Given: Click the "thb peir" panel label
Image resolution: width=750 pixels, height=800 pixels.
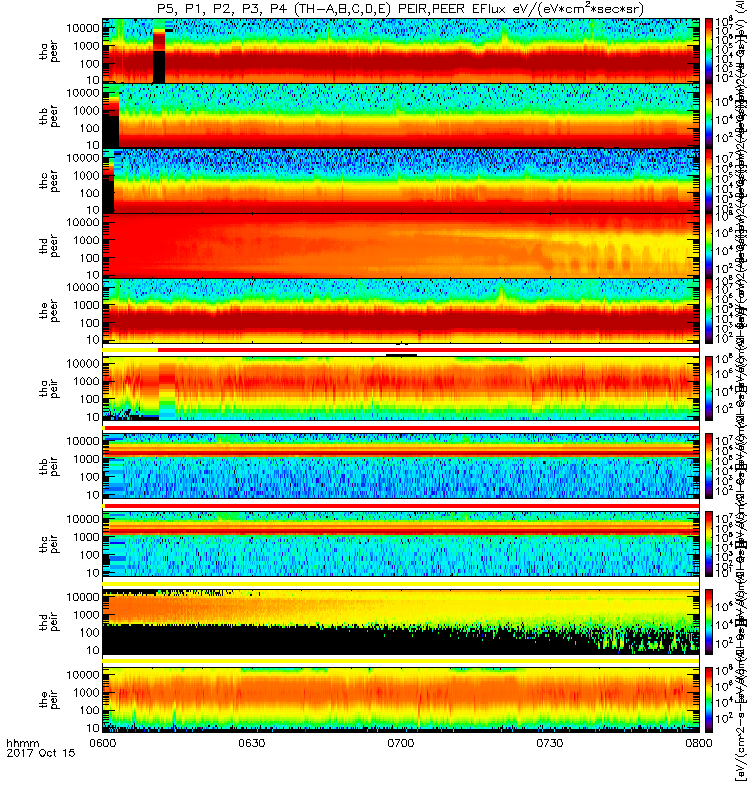Looking at the screenshot, I should pyautogui.click(x=49, y=466).
